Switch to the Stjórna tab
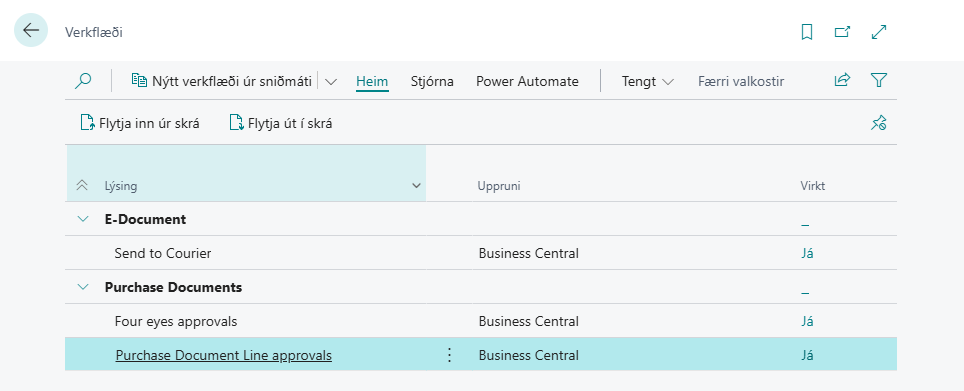This screenshot has height=391, width=964. (x=432, y=81)
